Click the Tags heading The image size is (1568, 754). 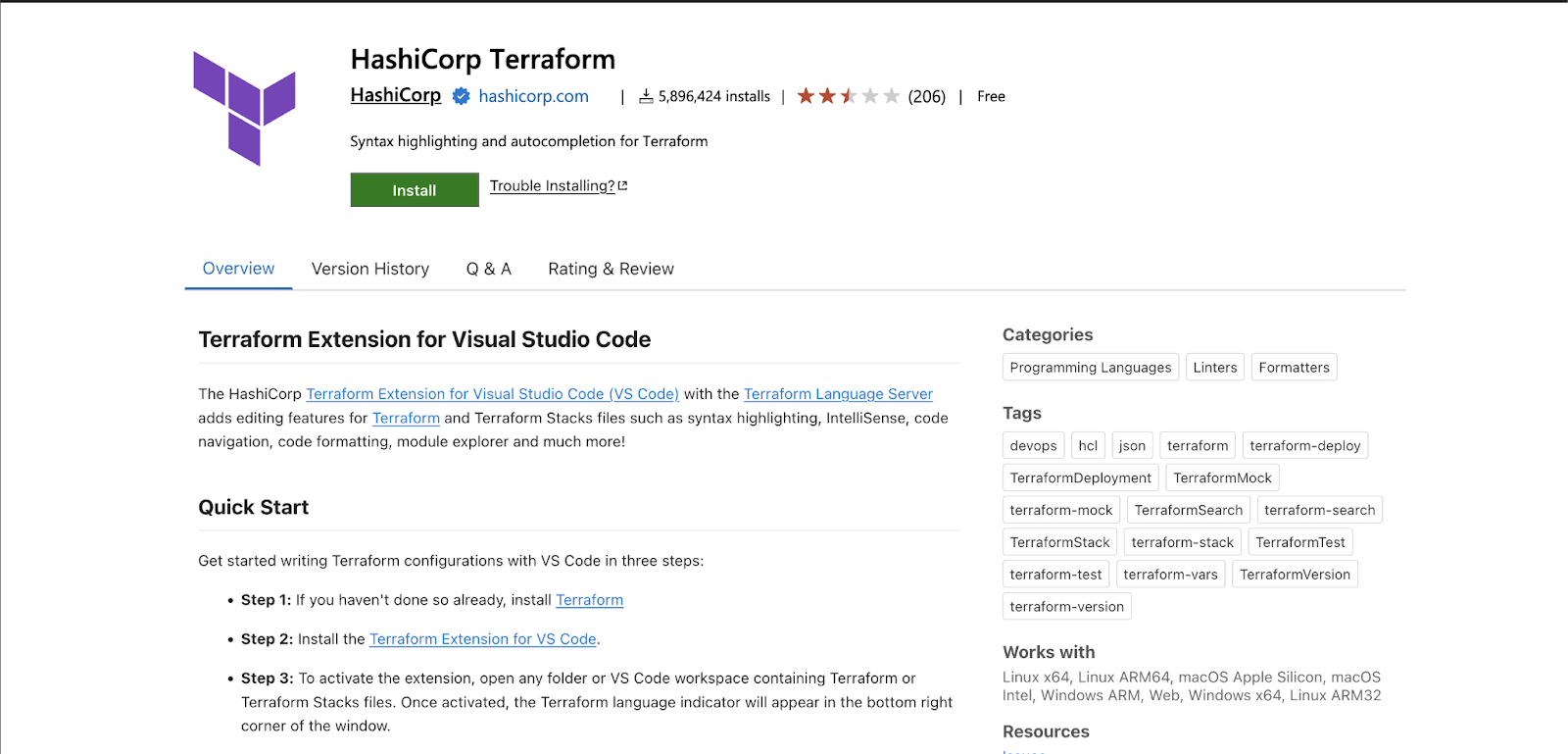[1022, 413]
